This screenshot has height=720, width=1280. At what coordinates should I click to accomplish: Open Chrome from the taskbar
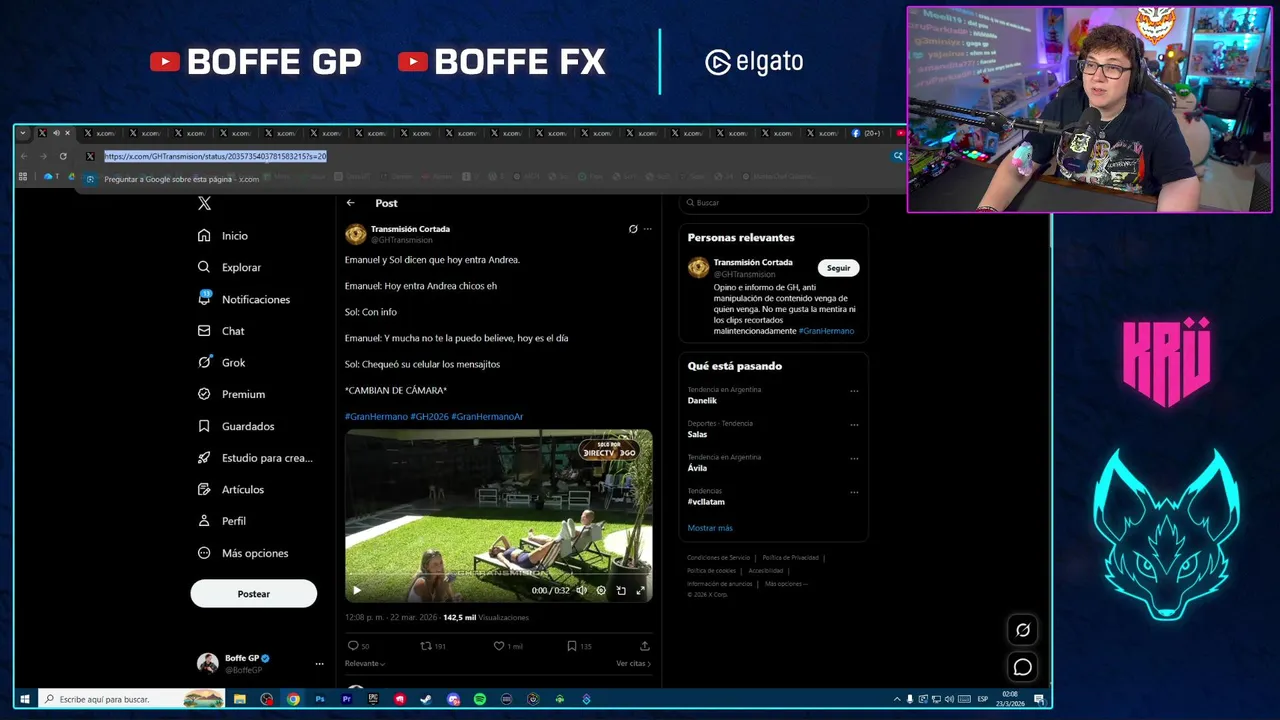point(293,699)
